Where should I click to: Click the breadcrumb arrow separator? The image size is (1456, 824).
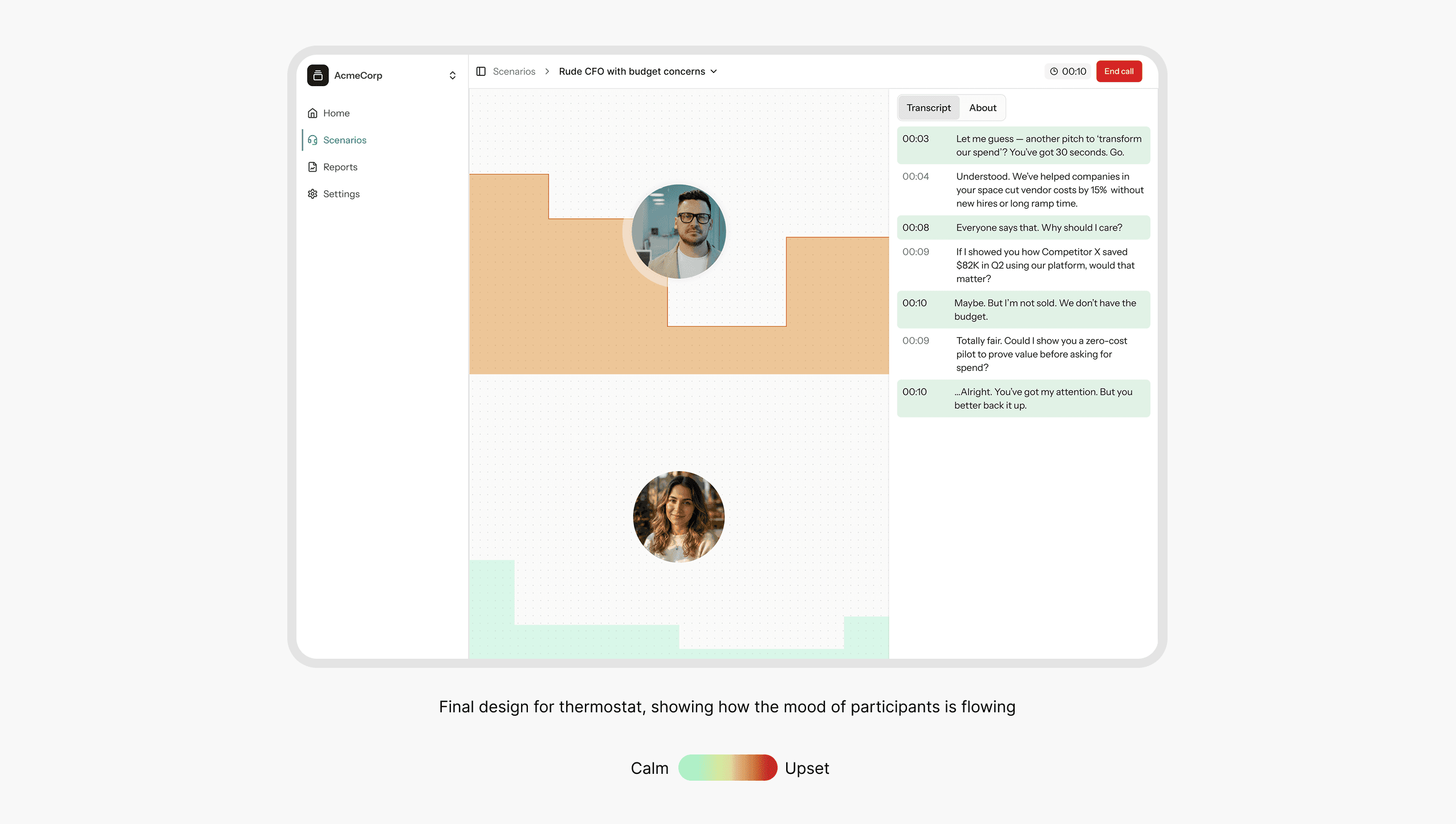(547, 72)
